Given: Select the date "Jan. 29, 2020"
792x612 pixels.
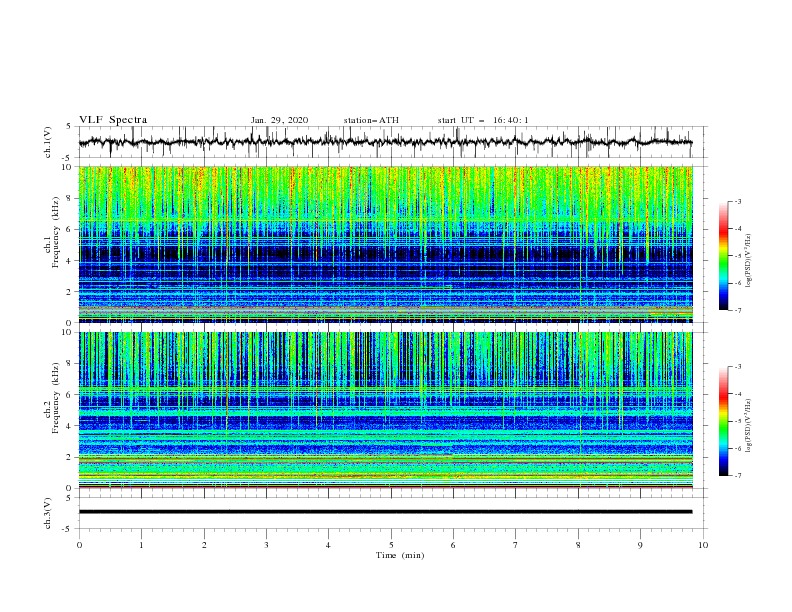Looking at the screenshot, I should (279, 120).
